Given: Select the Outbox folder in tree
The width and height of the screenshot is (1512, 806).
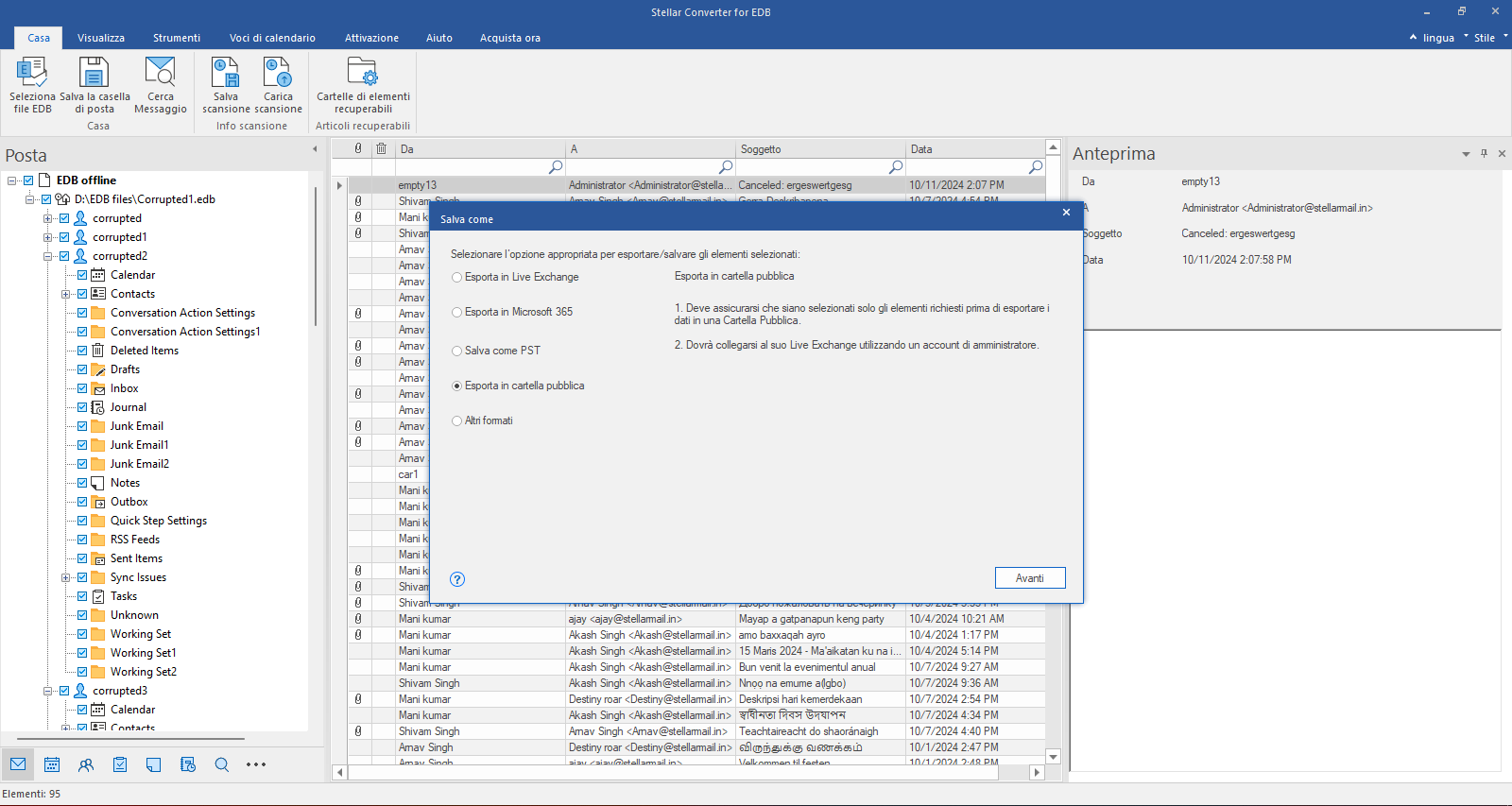Looking at the screenshot, I should (129, 502).
